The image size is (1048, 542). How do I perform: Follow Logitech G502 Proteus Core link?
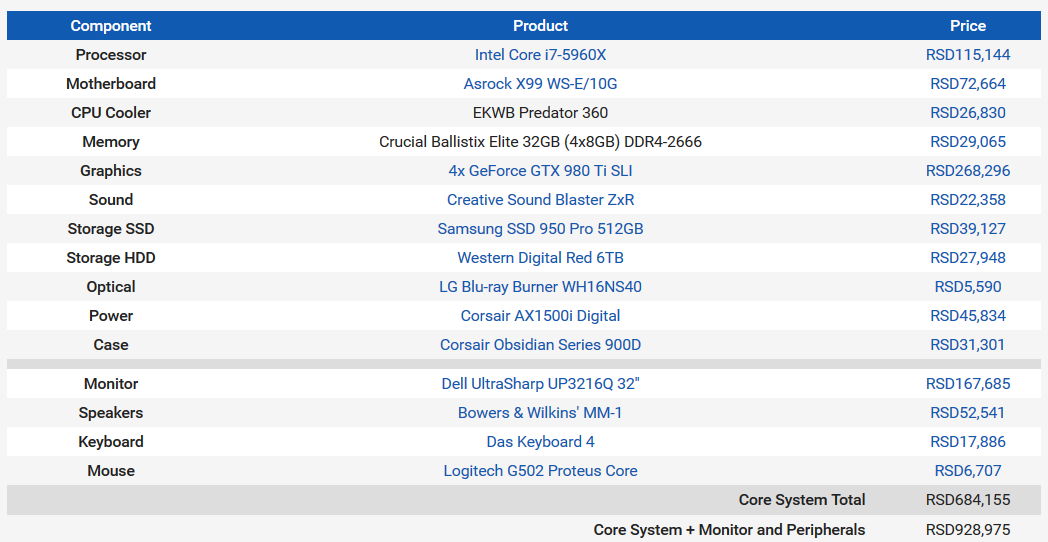pyautogui.click(x=540, y=470)
